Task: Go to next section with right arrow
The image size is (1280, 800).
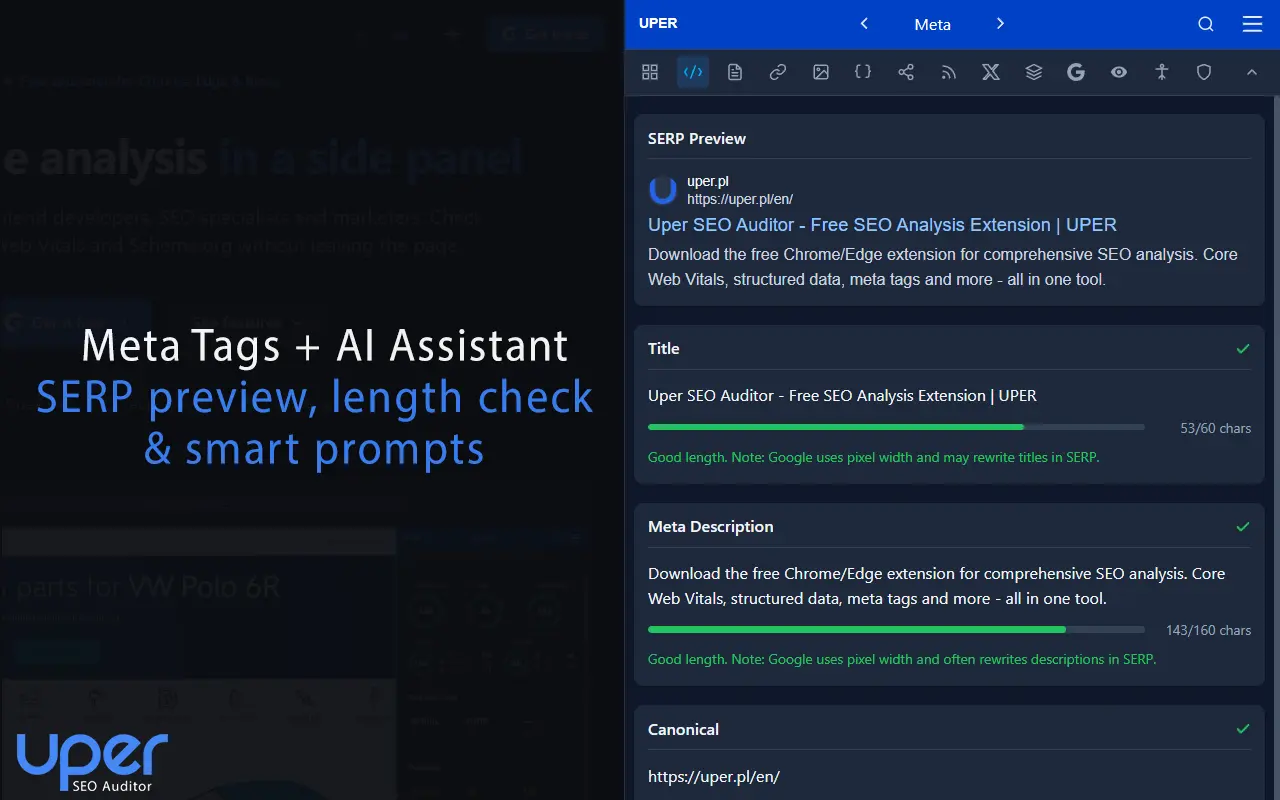Action: point(999,24)
